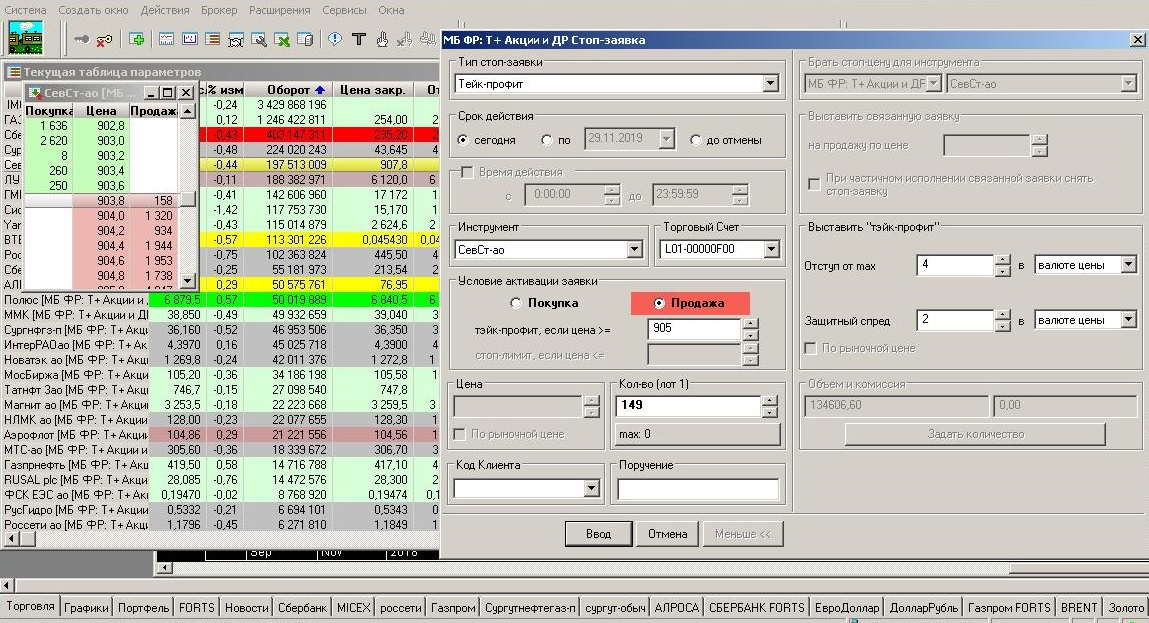
Task: Click the Полюс row in parameters table
Action: [221, 300]
